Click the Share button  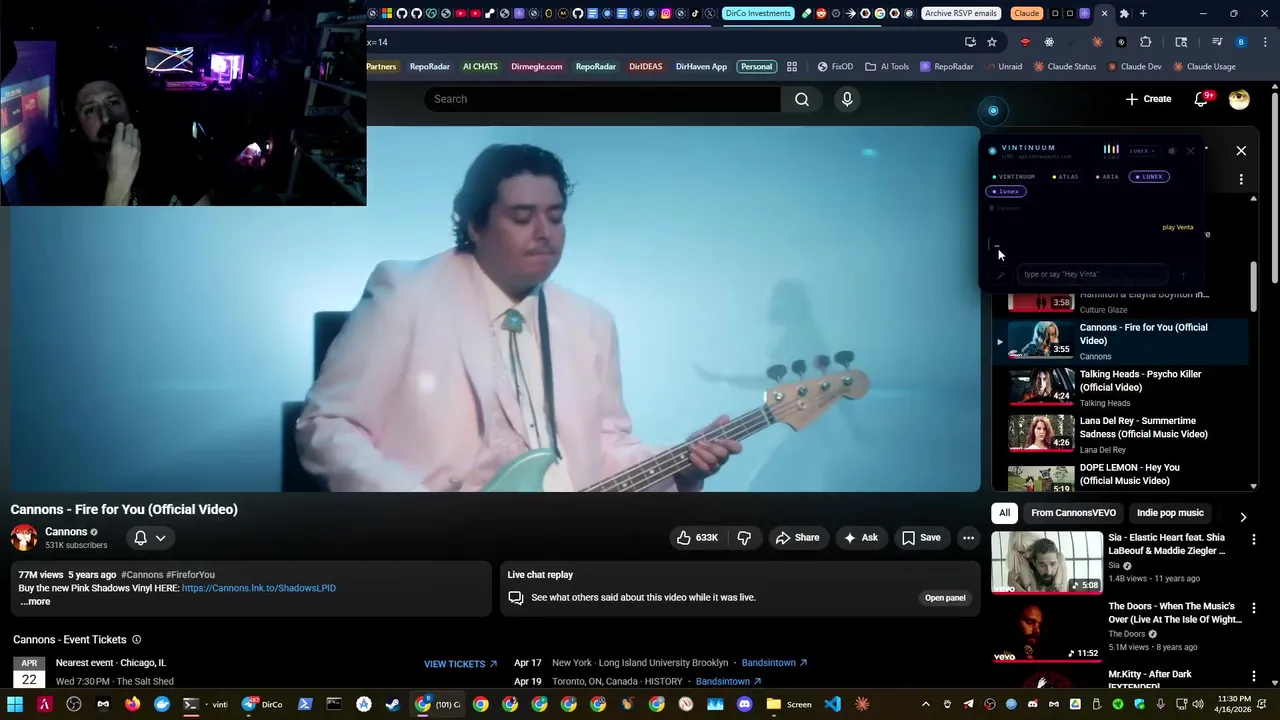797,538
